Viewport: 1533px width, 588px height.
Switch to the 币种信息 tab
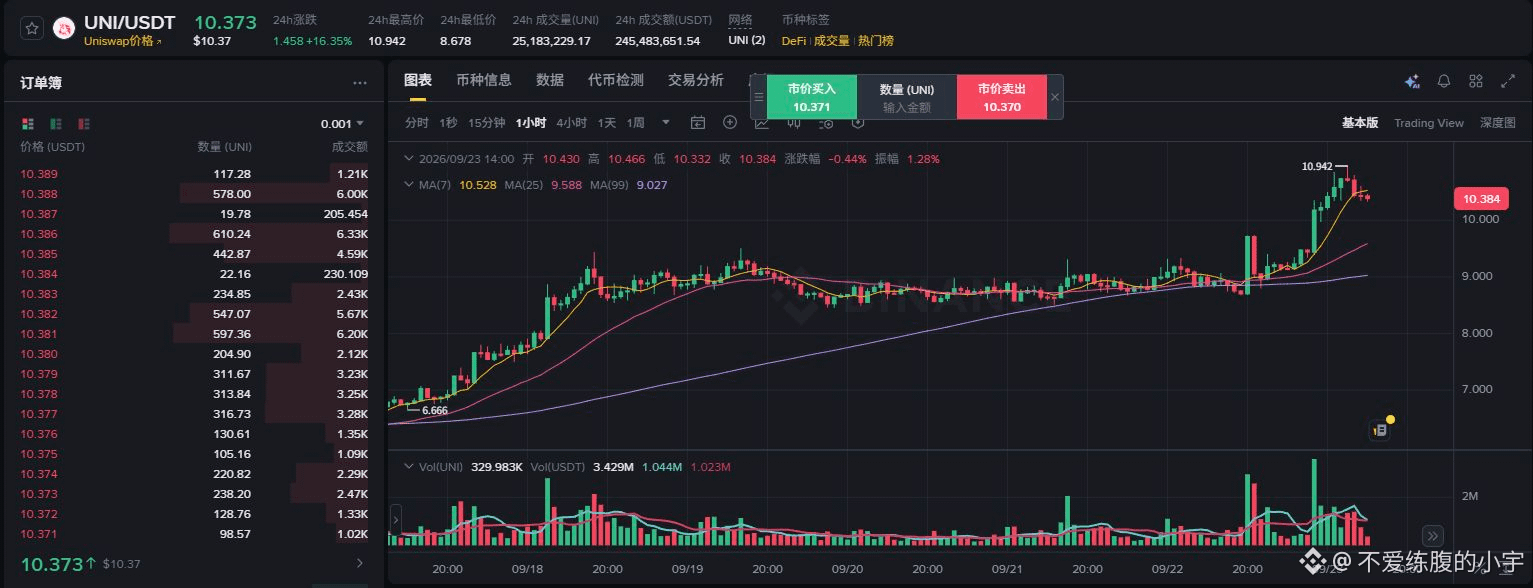coord(484,80)
